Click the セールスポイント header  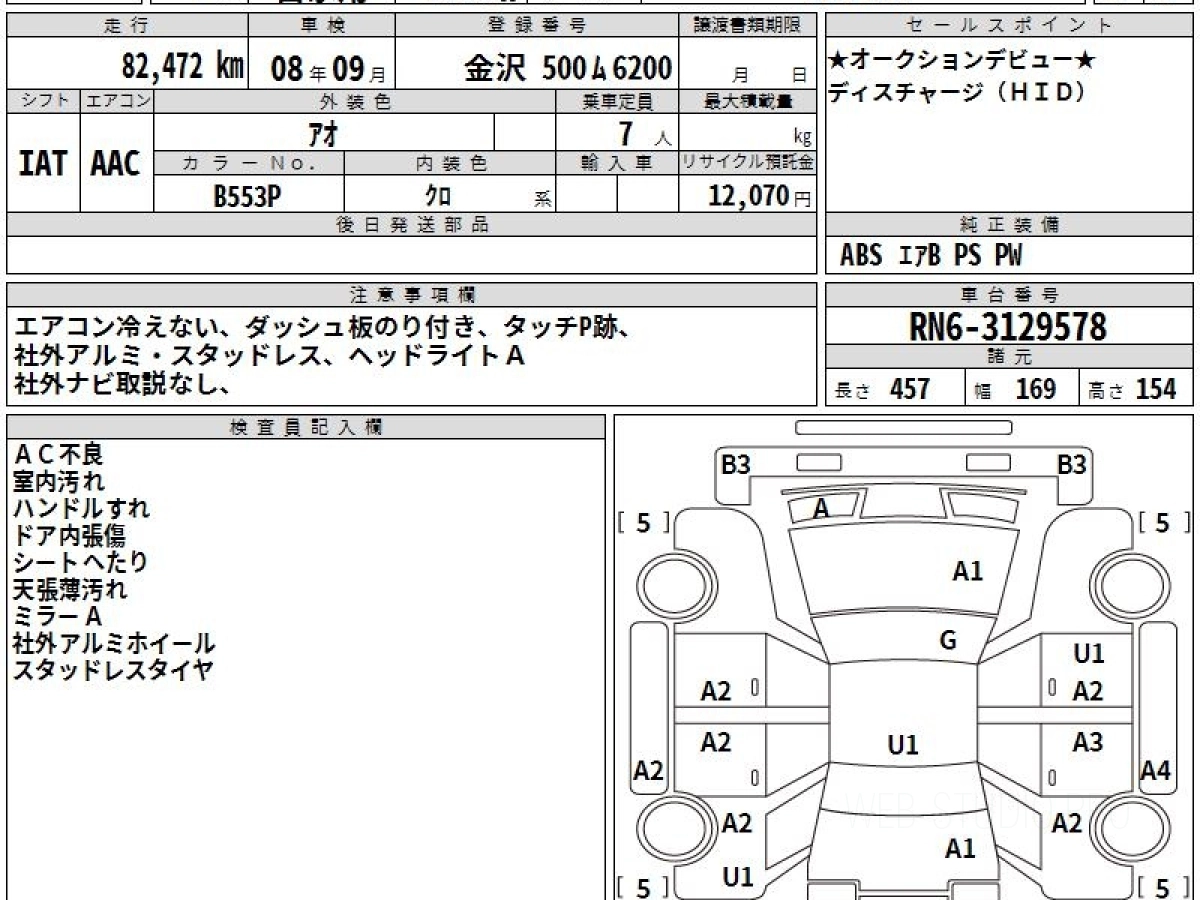click(x=1010, y=26)
